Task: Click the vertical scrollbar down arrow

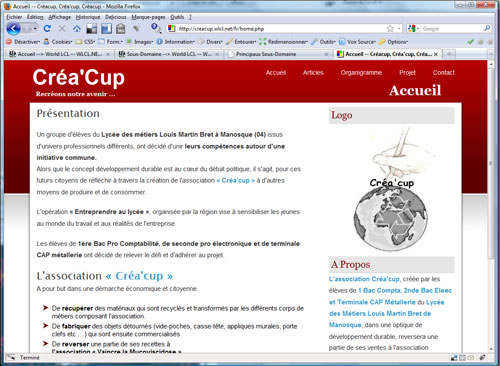Action: 491,349
